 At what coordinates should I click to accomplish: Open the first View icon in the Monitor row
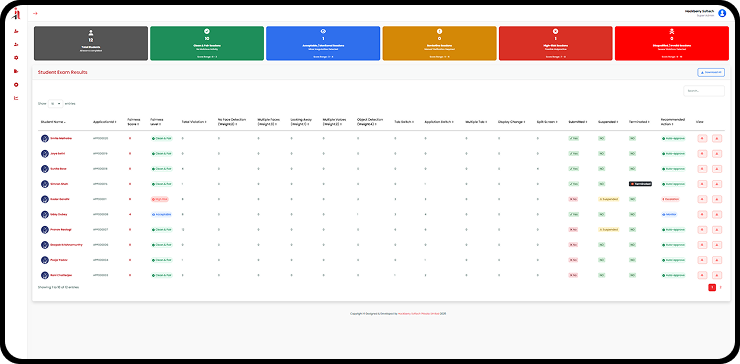coord(702,214)
